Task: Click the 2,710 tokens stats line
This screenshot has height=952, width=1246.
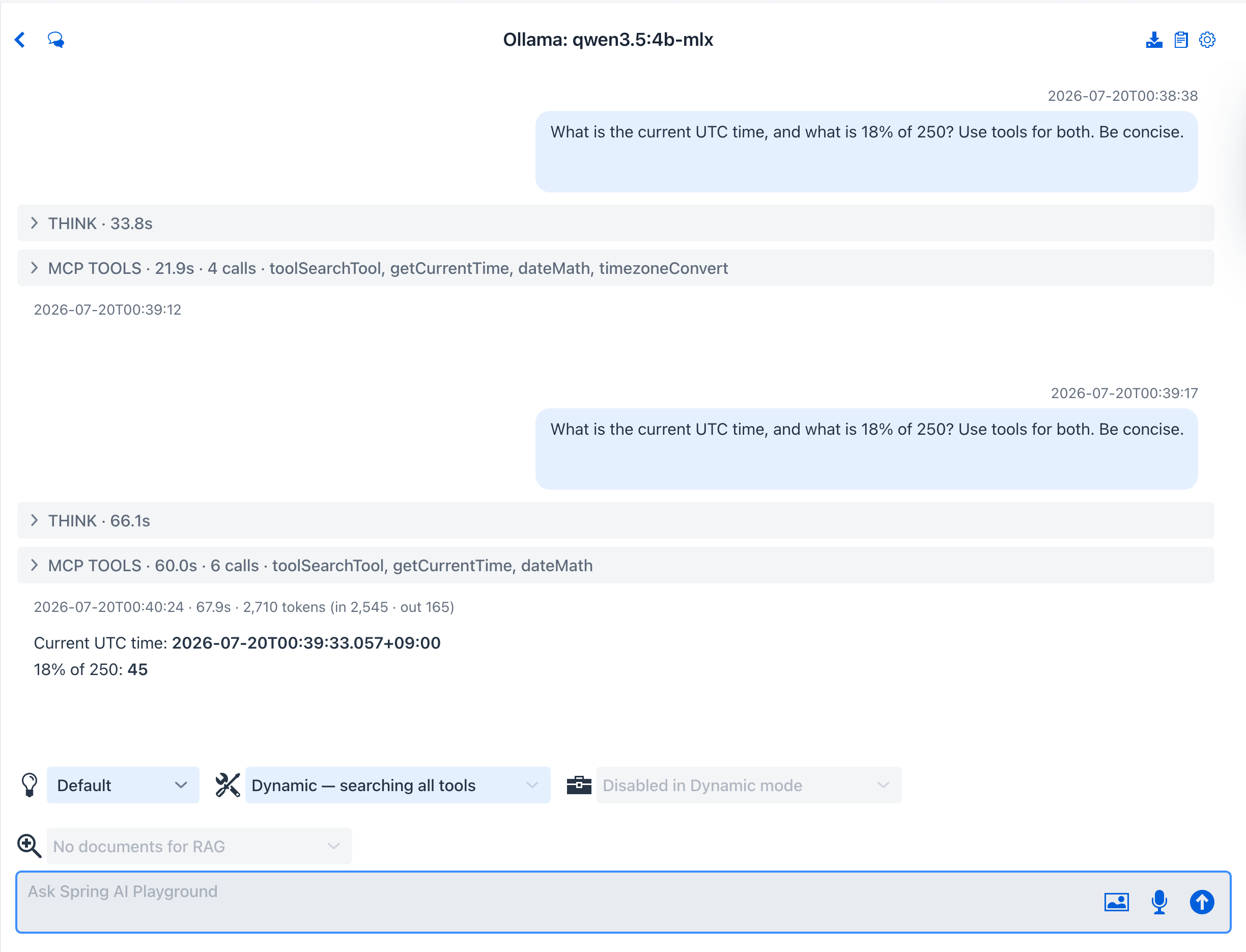Action: [244, 607]
